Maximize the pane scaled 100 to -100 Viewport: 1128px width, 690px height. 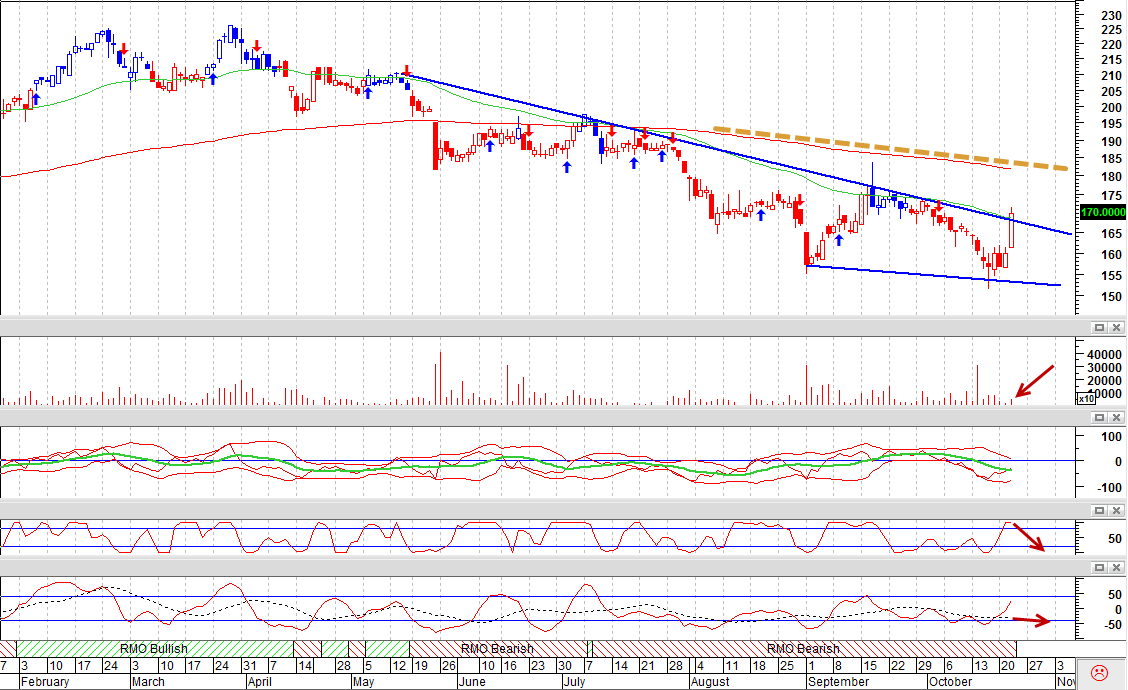(x=1099, y=417)
